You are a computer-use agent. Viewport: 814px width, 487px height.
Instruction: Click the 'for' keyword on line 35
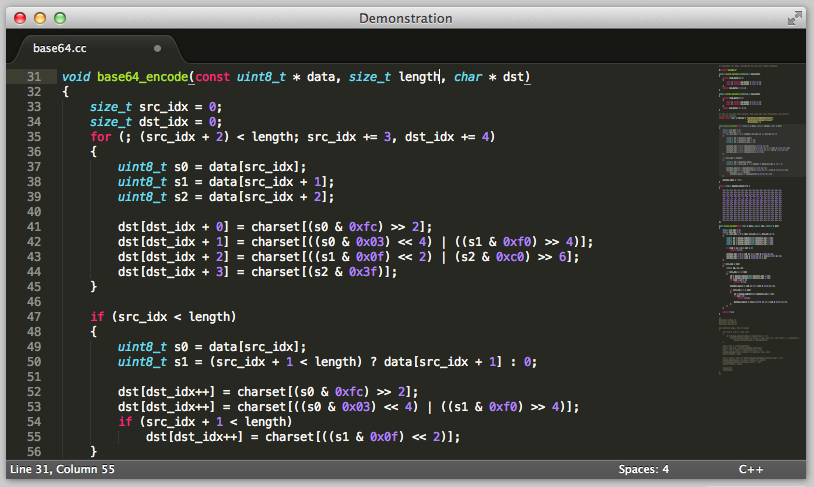[x=101, y=137]
